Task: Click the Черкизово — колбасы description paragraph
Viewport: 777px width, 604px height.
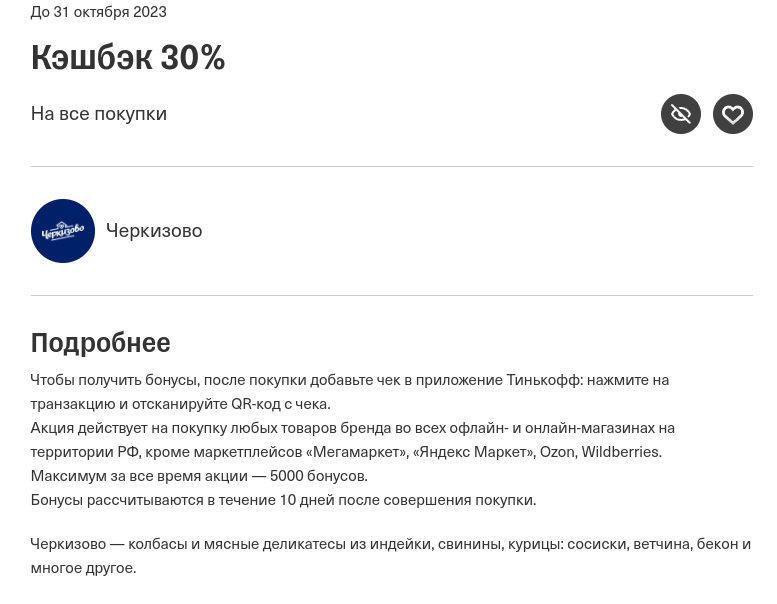Action: pyautogui.click(x=391, y=556)
